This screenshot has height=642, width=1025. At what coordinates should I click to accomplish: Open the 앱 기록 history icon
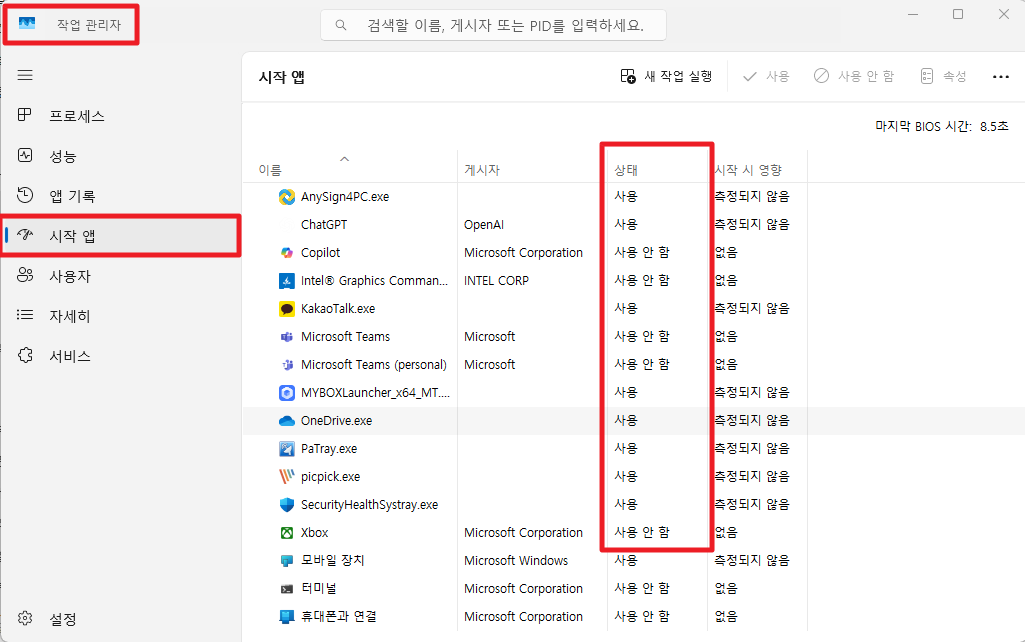click(25, 195)
